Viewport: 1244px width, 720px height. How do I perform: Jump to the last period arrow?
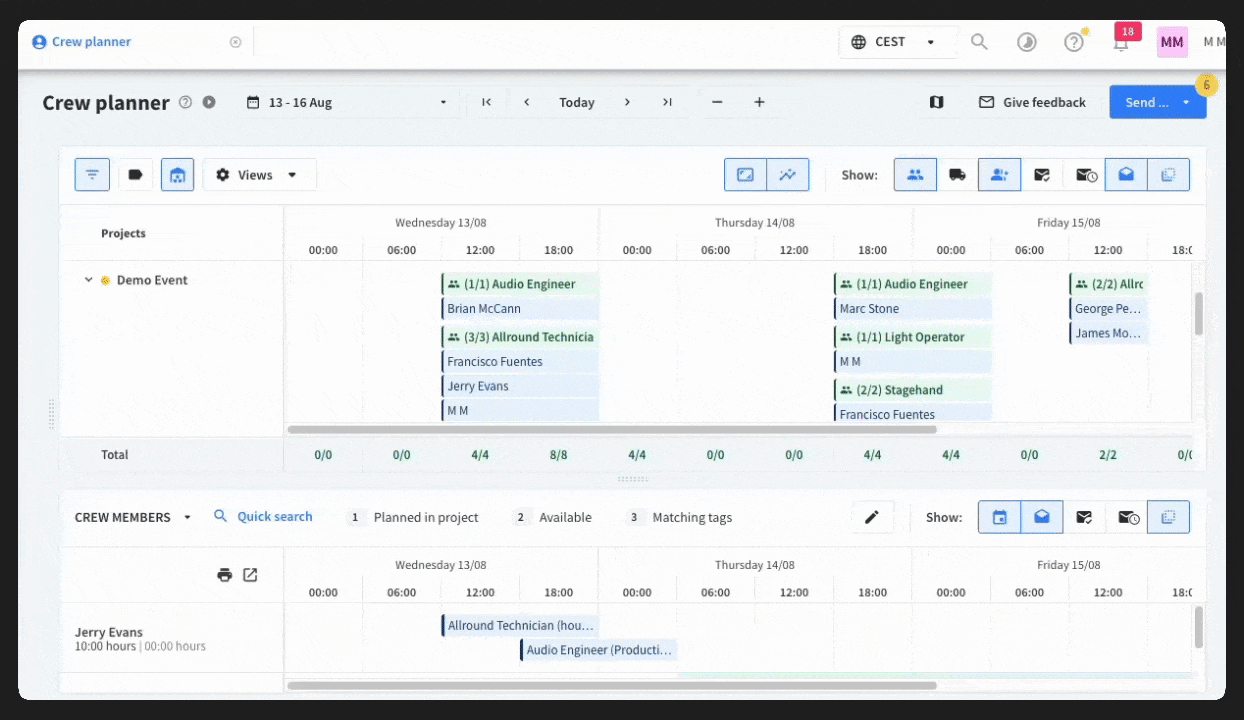click(667, 102)
